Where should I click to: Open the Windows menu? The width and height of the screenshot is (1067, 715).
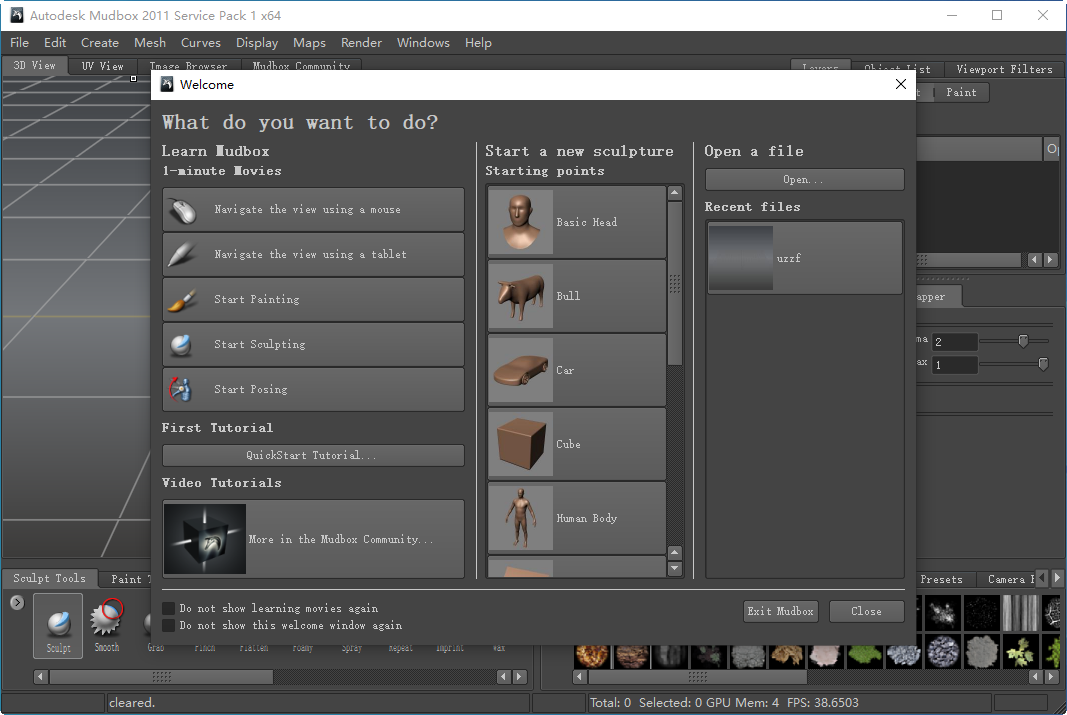423,42
